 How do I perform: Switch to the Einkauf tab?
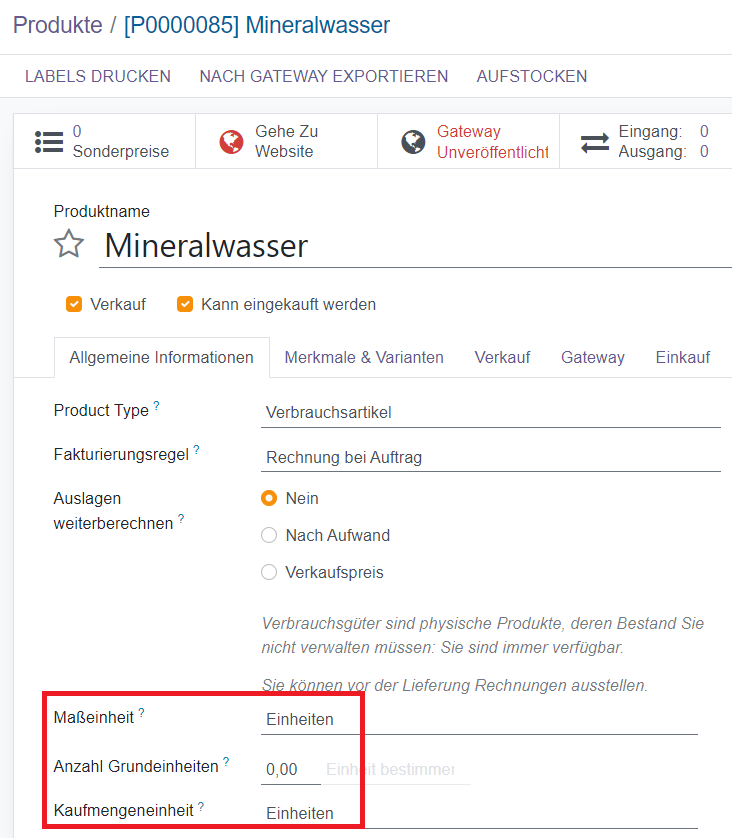pyautogui.click(x=683, y=357)
